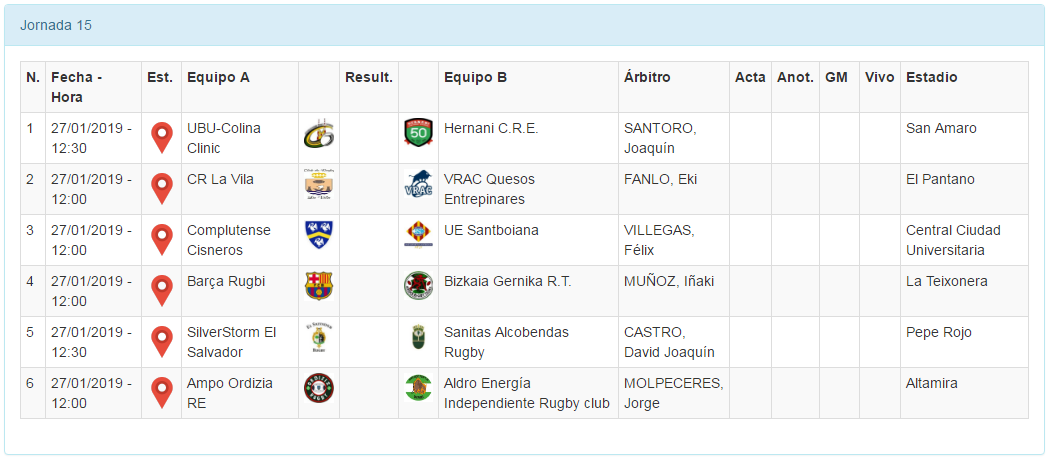Click the Equipo A column header
This screenshot has width=1049, height=459.
(x=218, y=77)
